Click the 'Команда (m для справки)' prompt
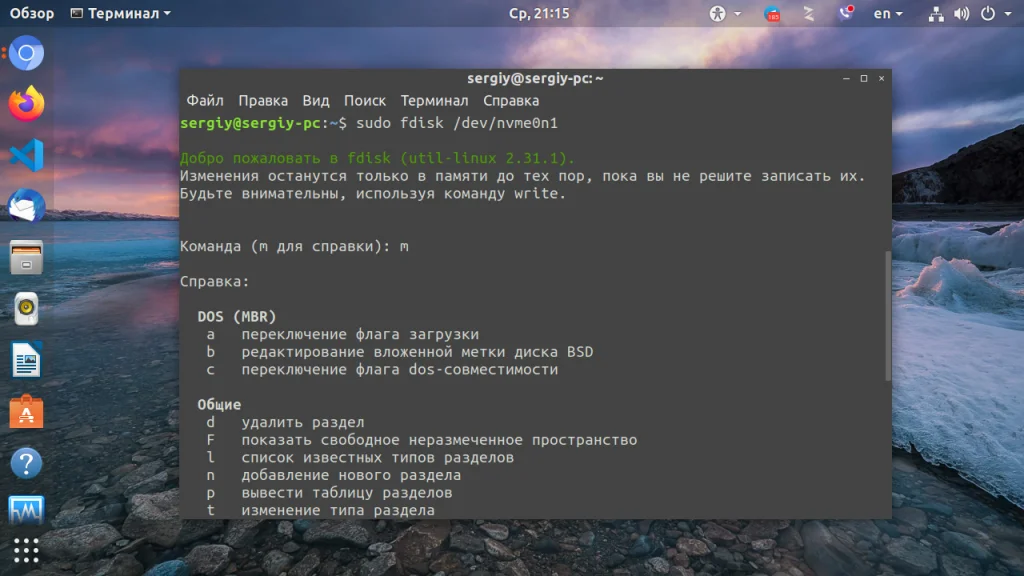Image resolution: width=1024 pixels, height=576 pixels. 285,246
